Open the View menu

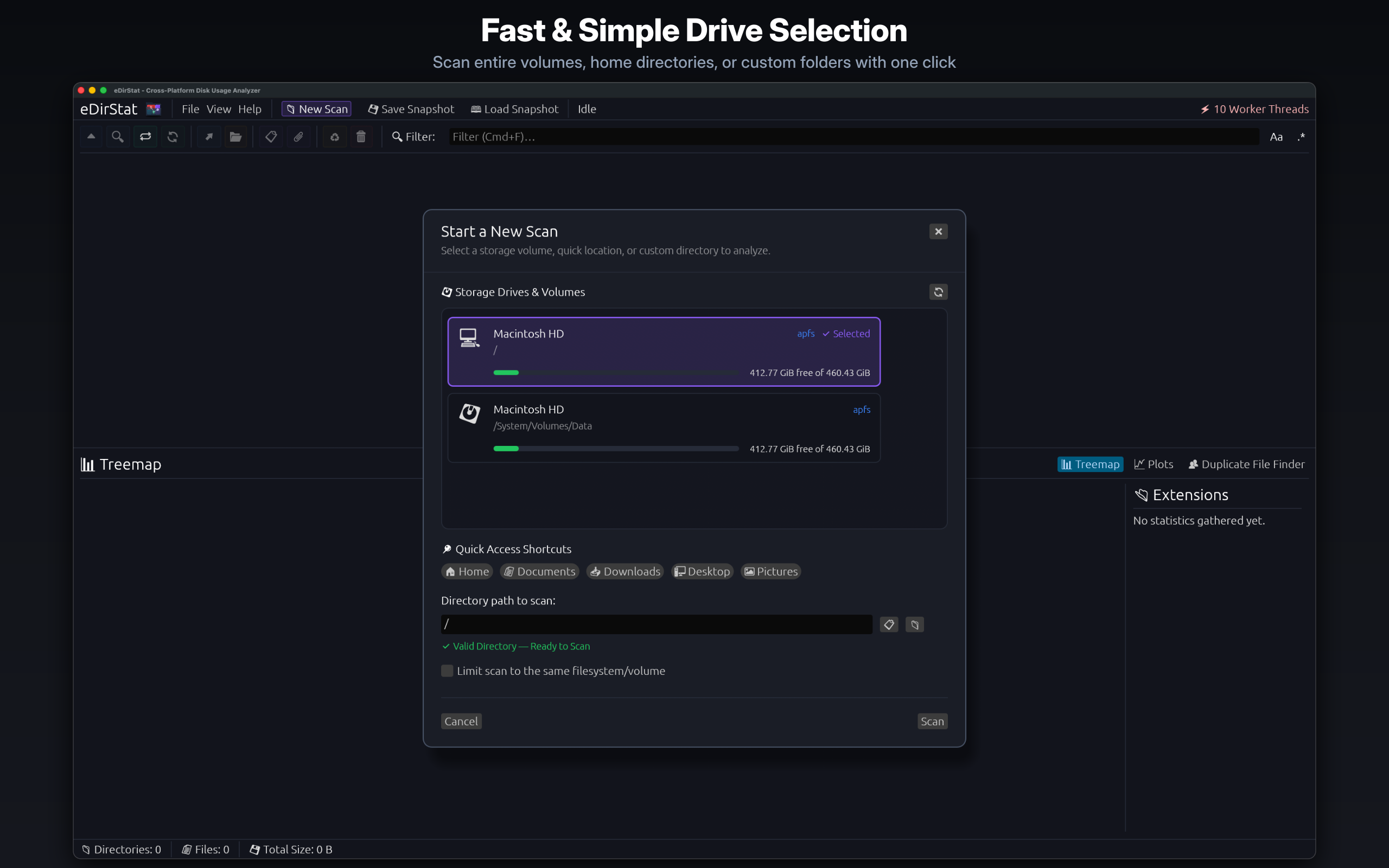click(x=219, y=109)
